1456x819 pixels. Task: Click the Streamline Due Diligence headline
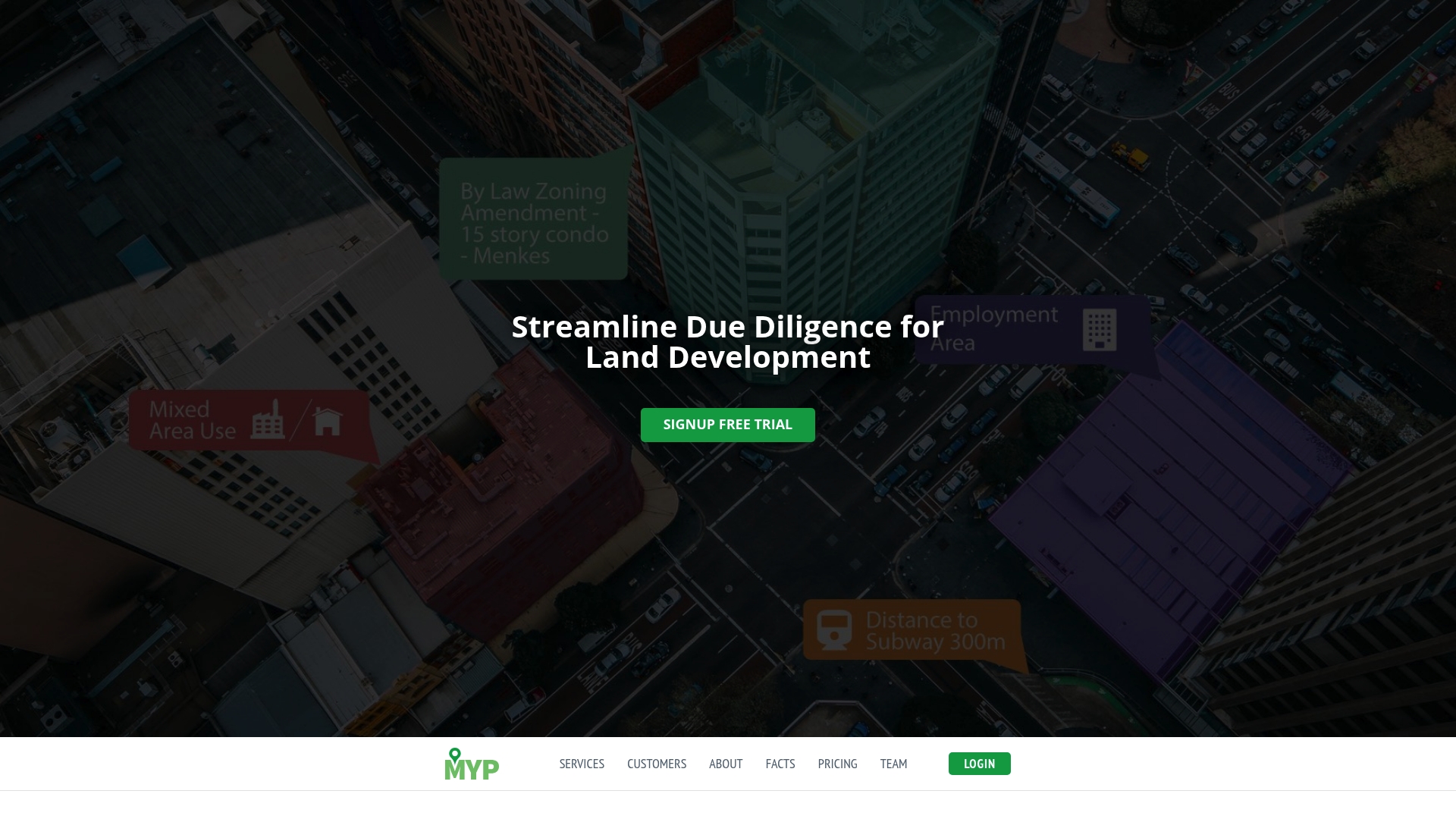point(728,342)
